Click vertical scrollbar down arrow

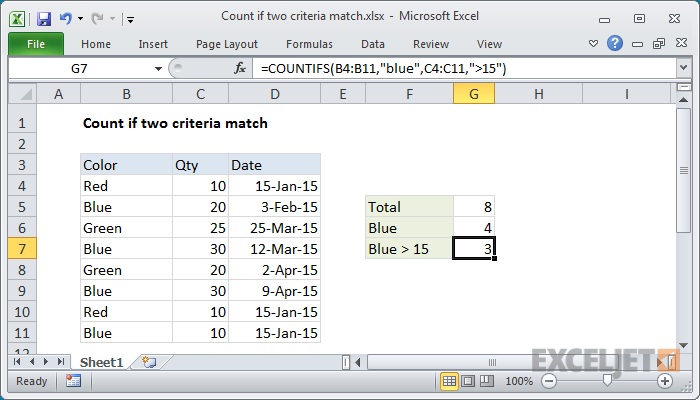coord(683,345)
